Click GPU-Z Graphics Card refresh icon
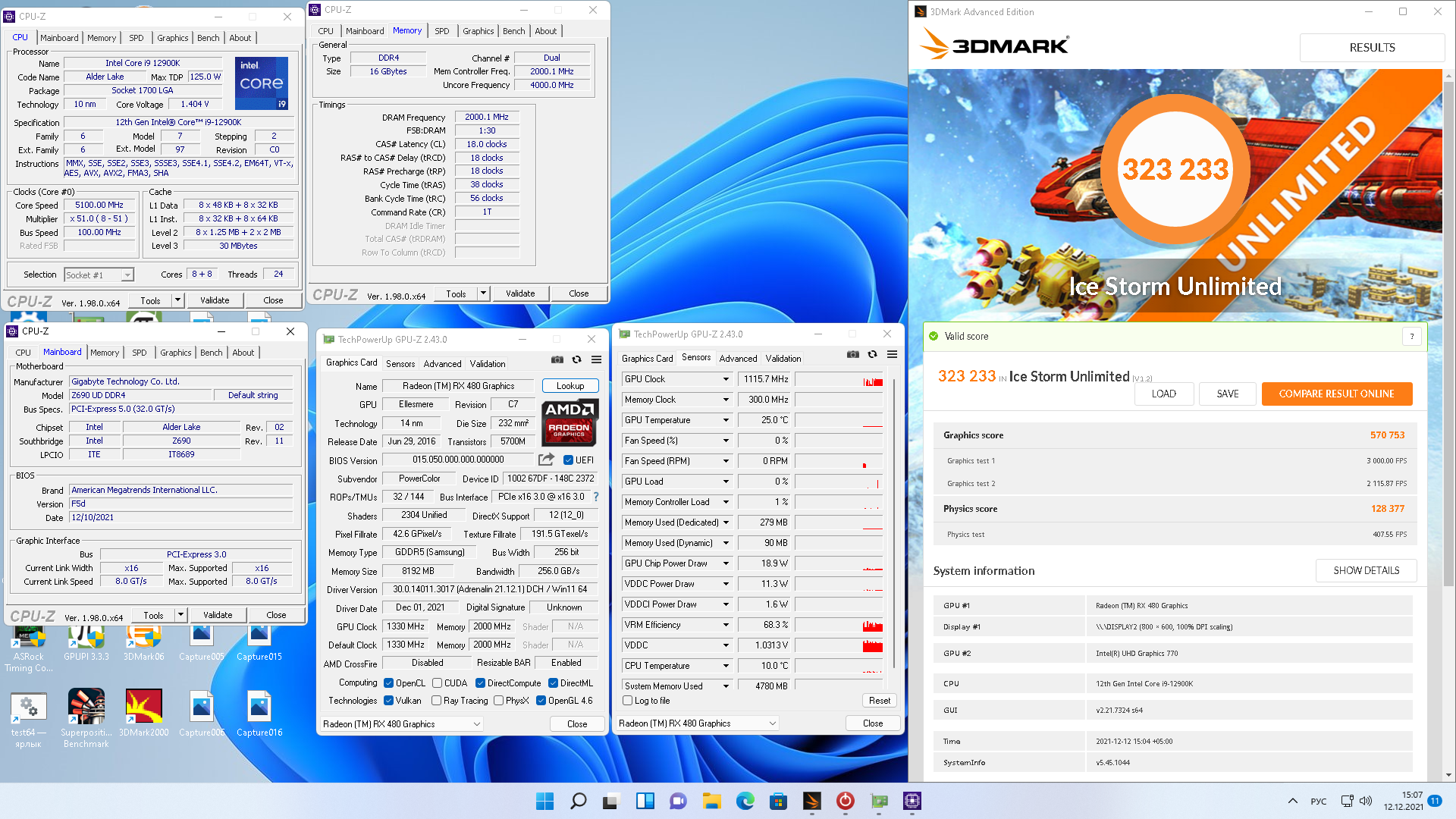This screenshot has height=819, width=1456. pos(576,359)
